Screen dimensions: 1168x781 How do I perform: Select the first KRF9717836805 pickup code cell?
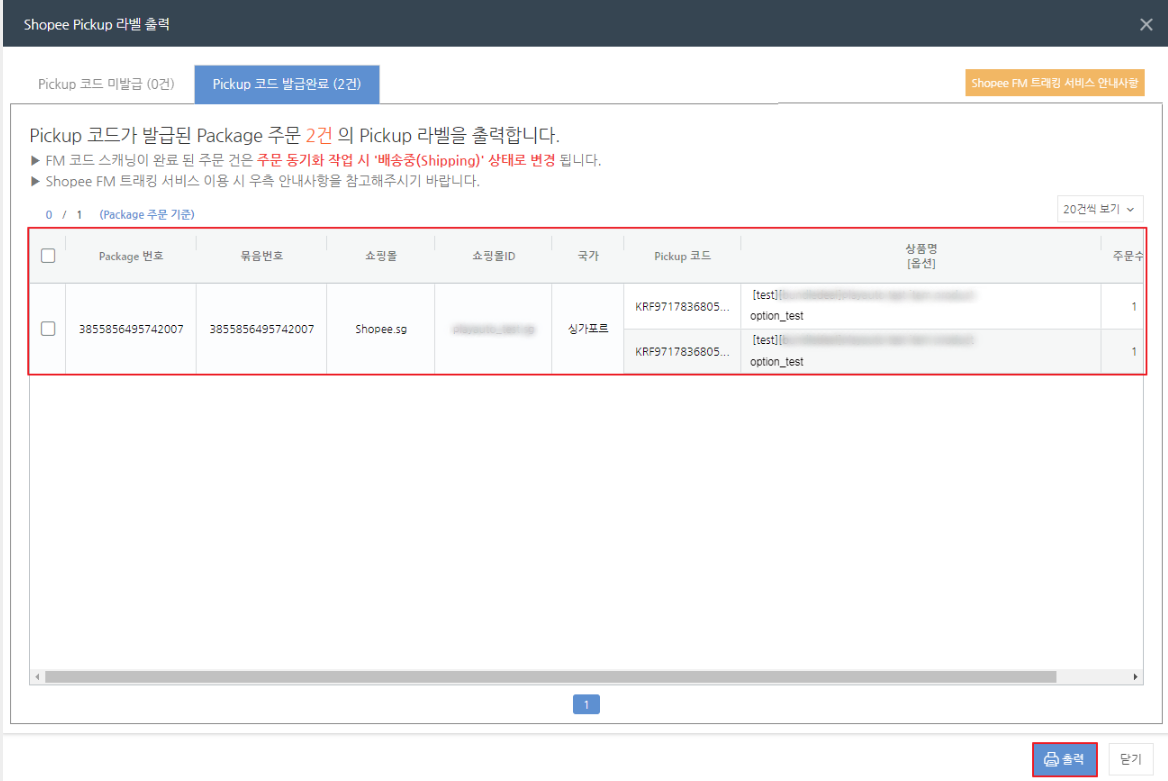pyautogui.click(x=682, y=306)
